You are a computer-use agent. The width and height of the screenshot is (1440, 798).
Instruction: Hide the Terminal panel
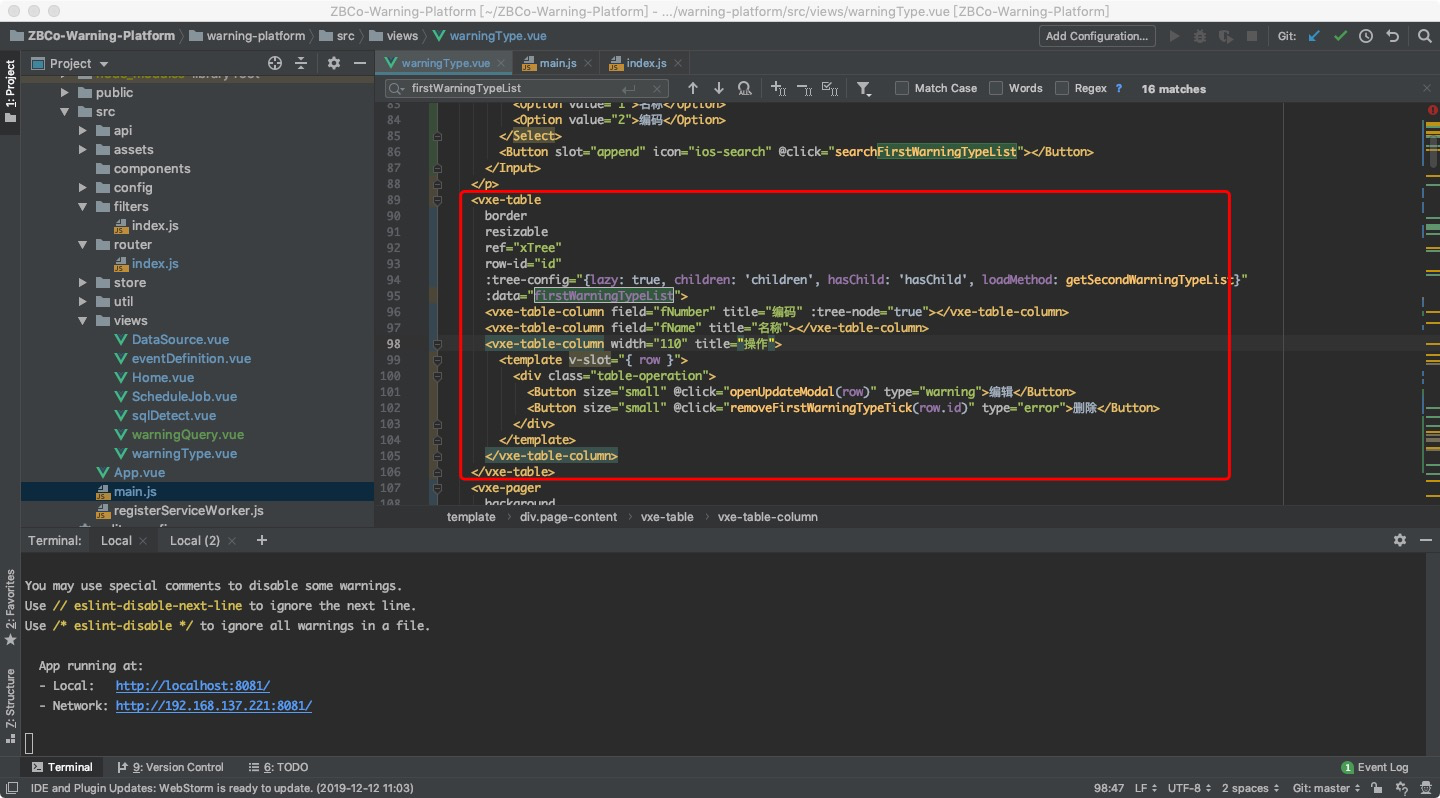[1424, 540]
